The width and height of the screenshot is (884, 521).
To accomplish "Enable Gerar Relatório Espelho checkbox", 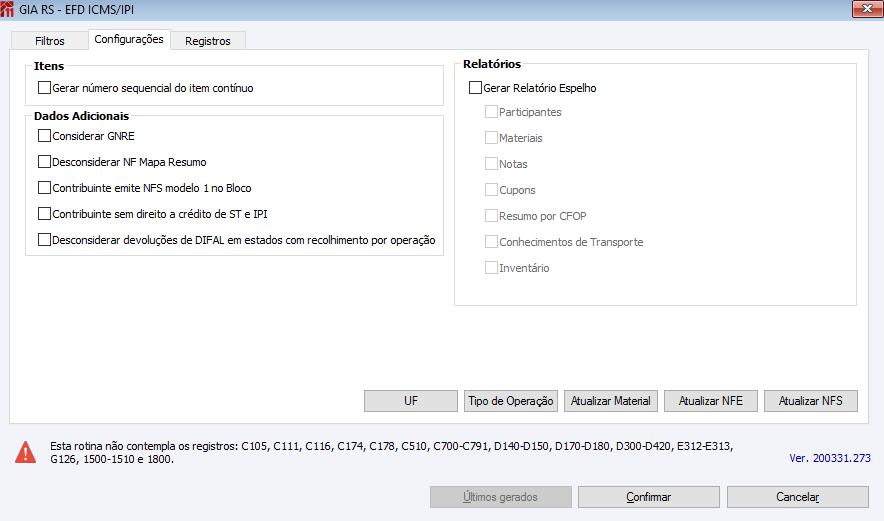I will pyautogui.click(x=476, y=88).
